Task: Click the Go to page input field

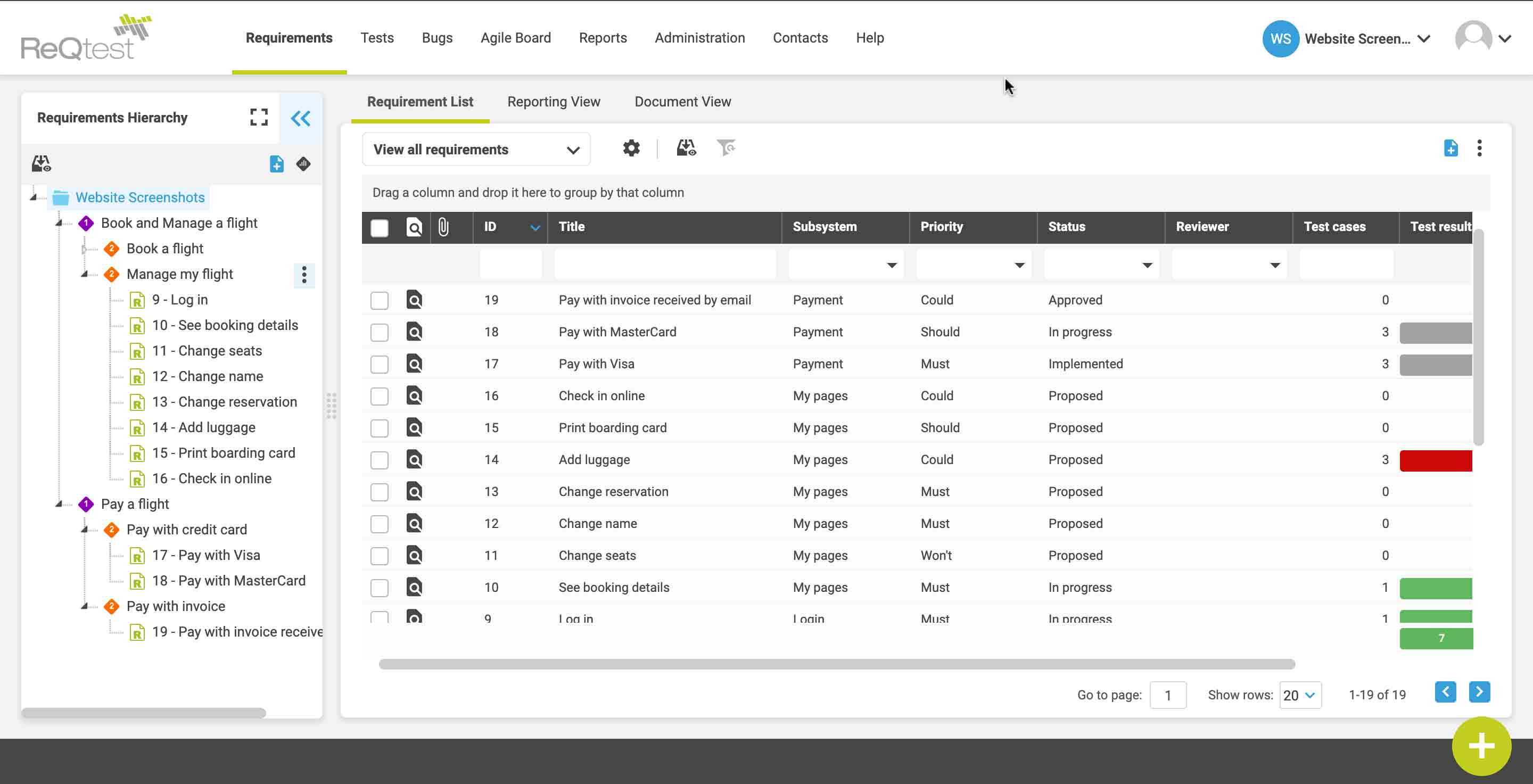Action: (x=1168, y=695)
